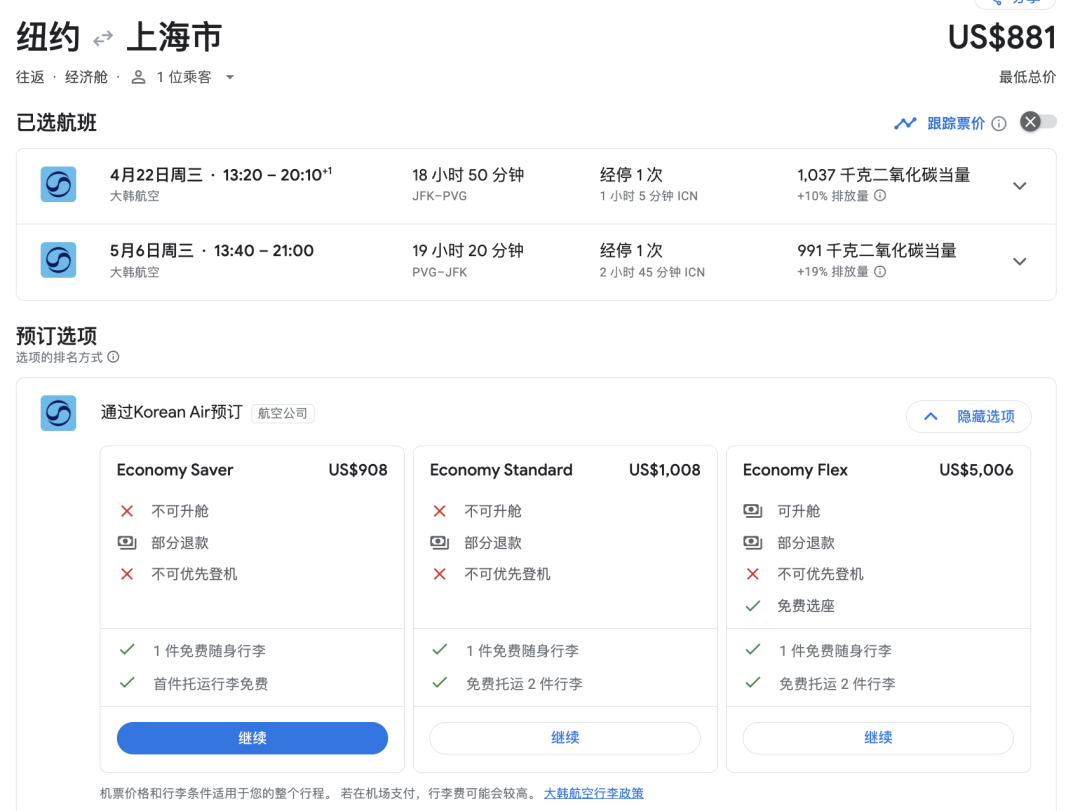Click the Korean Air logo on May 6 flight
Viewport: 1080px width, 811px height.
pyautogui.click(x=58, y=261)
